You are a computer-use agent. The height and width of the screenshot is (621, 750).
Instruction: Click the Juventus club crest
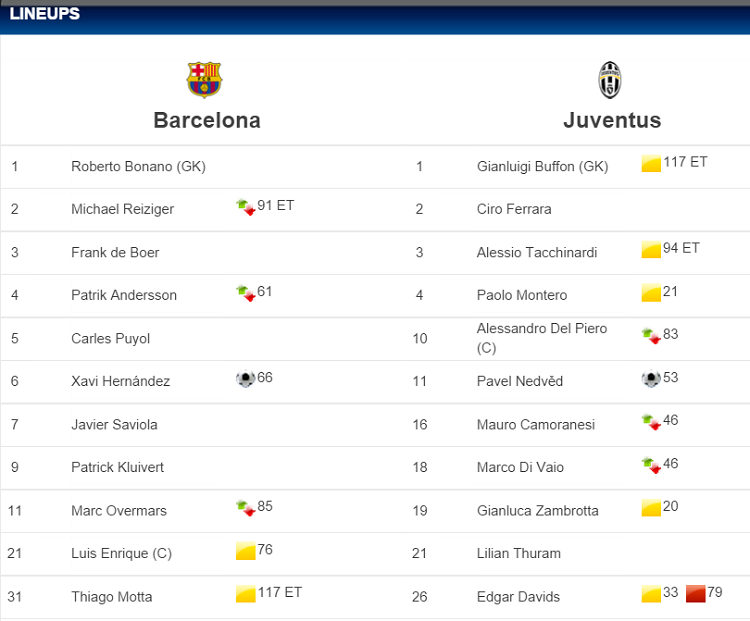610,79
